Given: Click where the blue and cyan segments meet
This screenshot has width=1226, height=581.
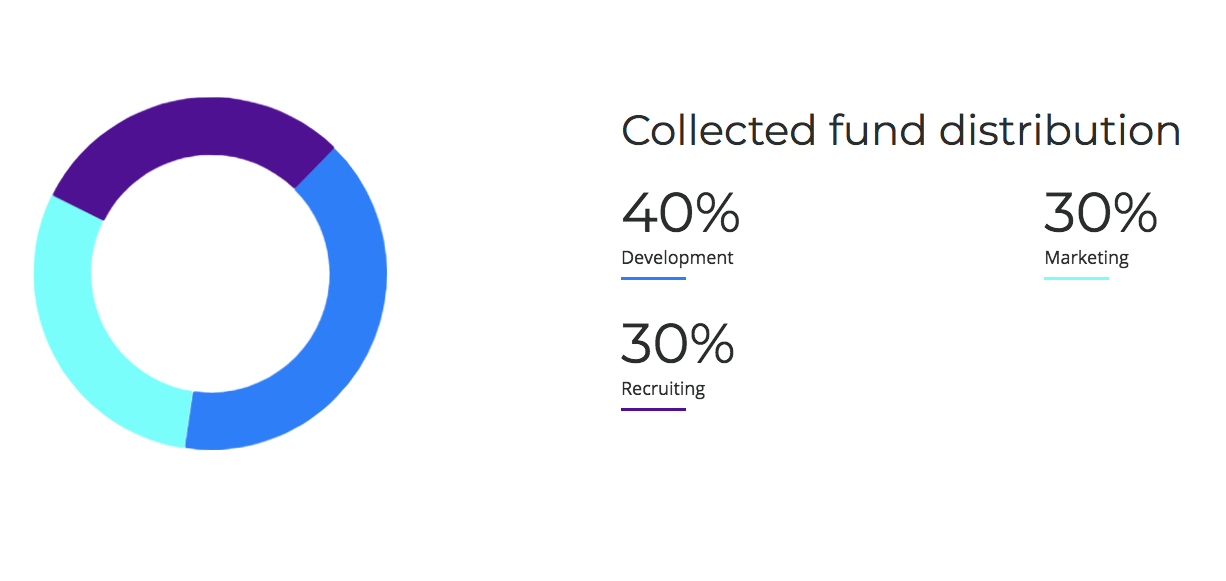Looking at the screenshot, I should (189, 418).
